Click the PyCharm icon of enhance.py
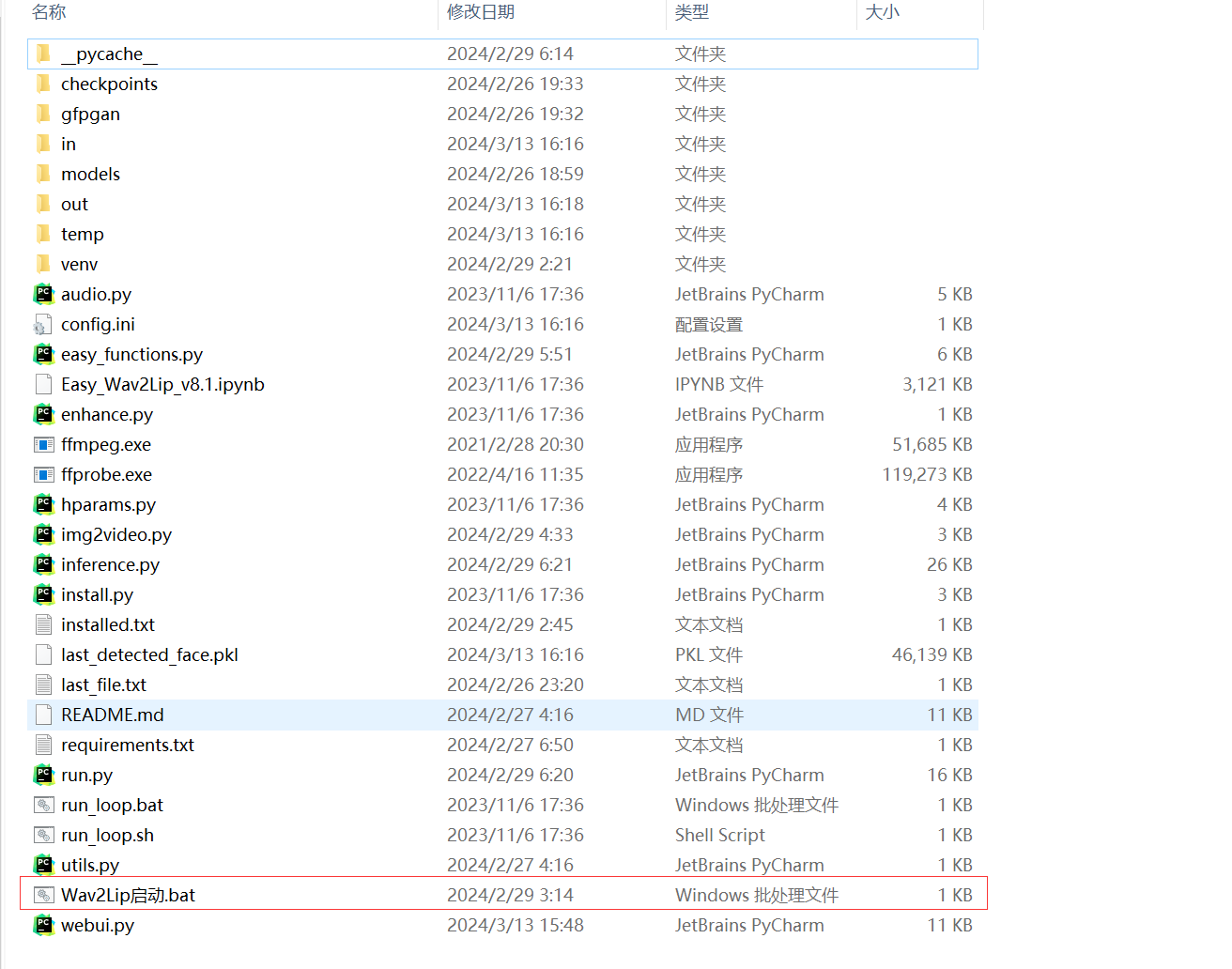This screenshot has width=1232, height=969. (43, 414)
